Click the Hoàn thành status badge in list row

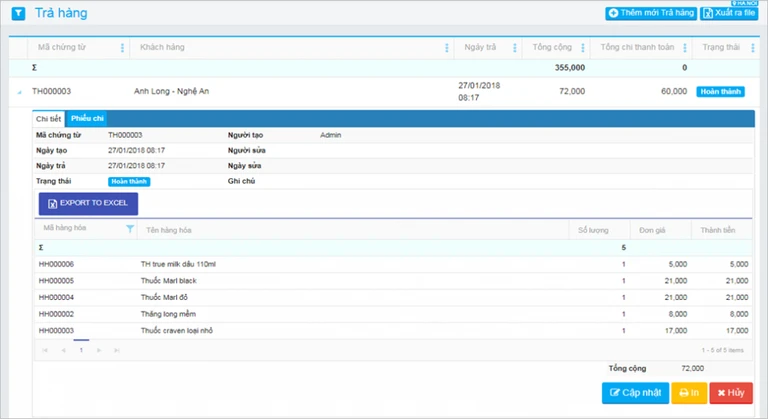(720, 92)
